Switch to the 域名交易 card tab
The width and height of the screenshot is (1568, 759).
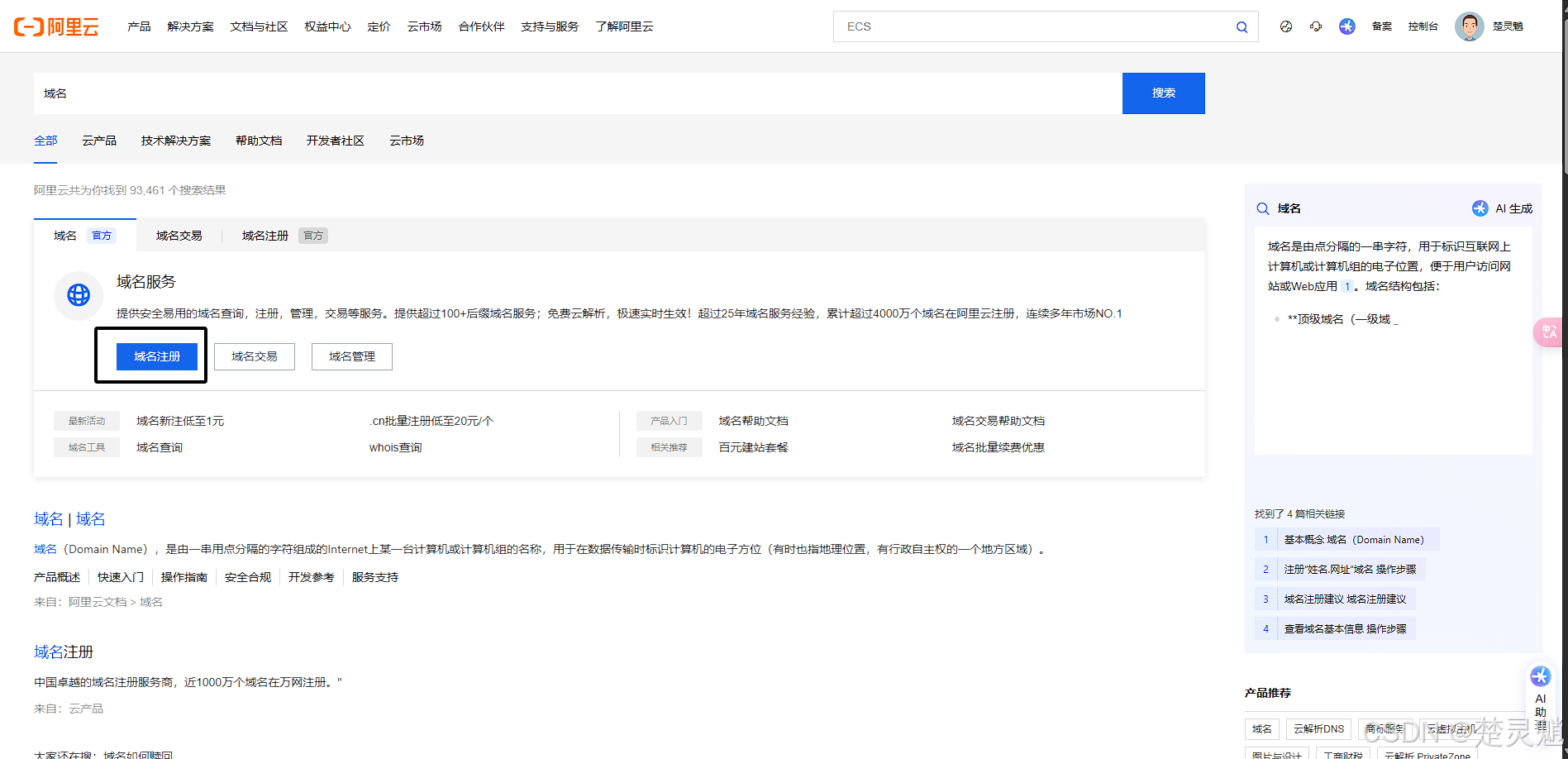pyautogui.click(x=179, y=236)
